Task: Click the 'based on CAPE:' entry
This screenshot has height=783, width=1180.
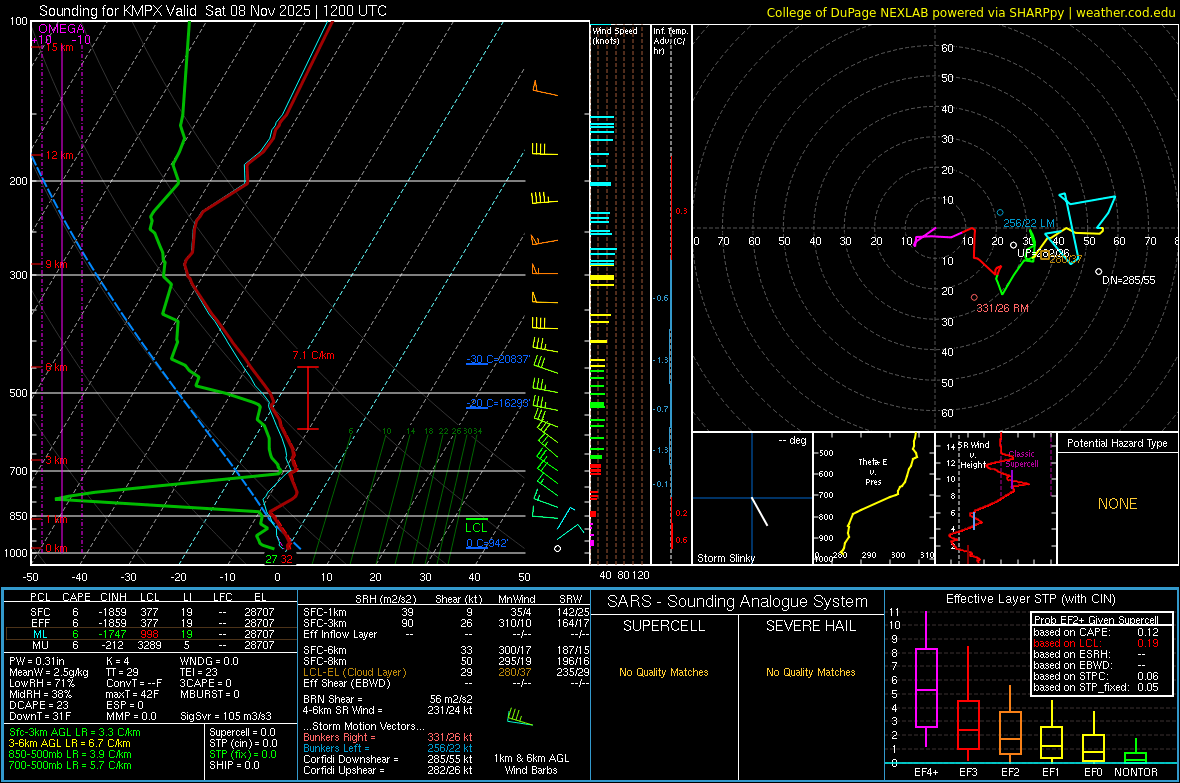Action: (1072, 632)
